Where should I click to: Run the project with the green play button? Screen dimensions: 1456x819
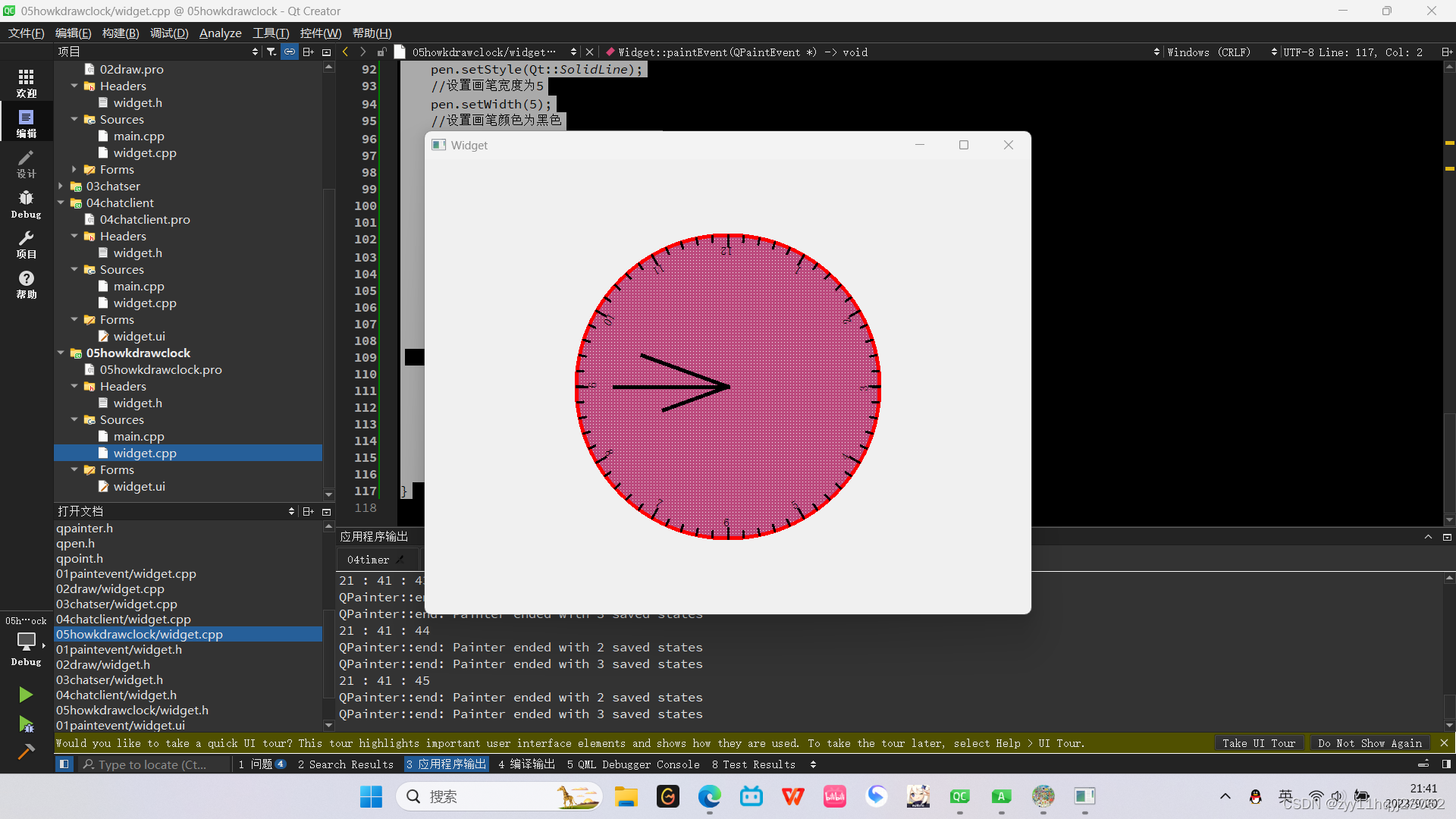[x=26, y=694]
